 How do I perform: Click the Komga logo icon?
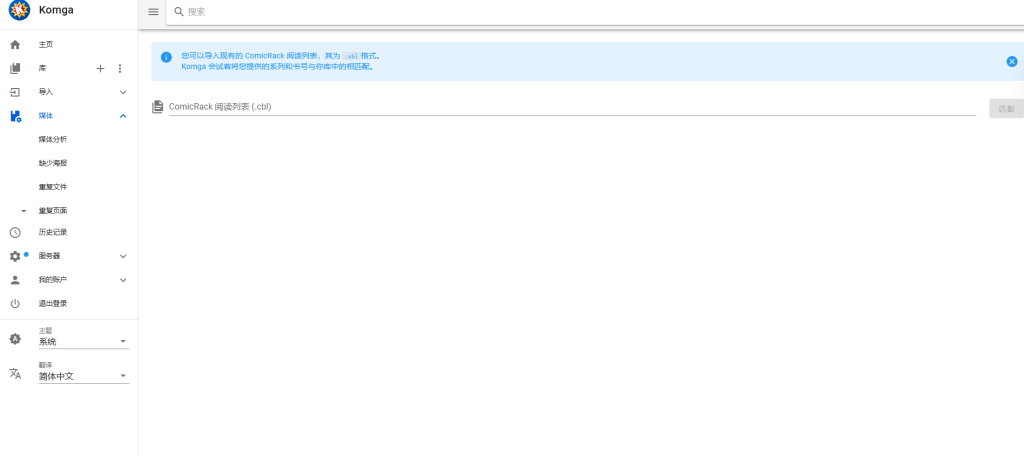[19, 11]
